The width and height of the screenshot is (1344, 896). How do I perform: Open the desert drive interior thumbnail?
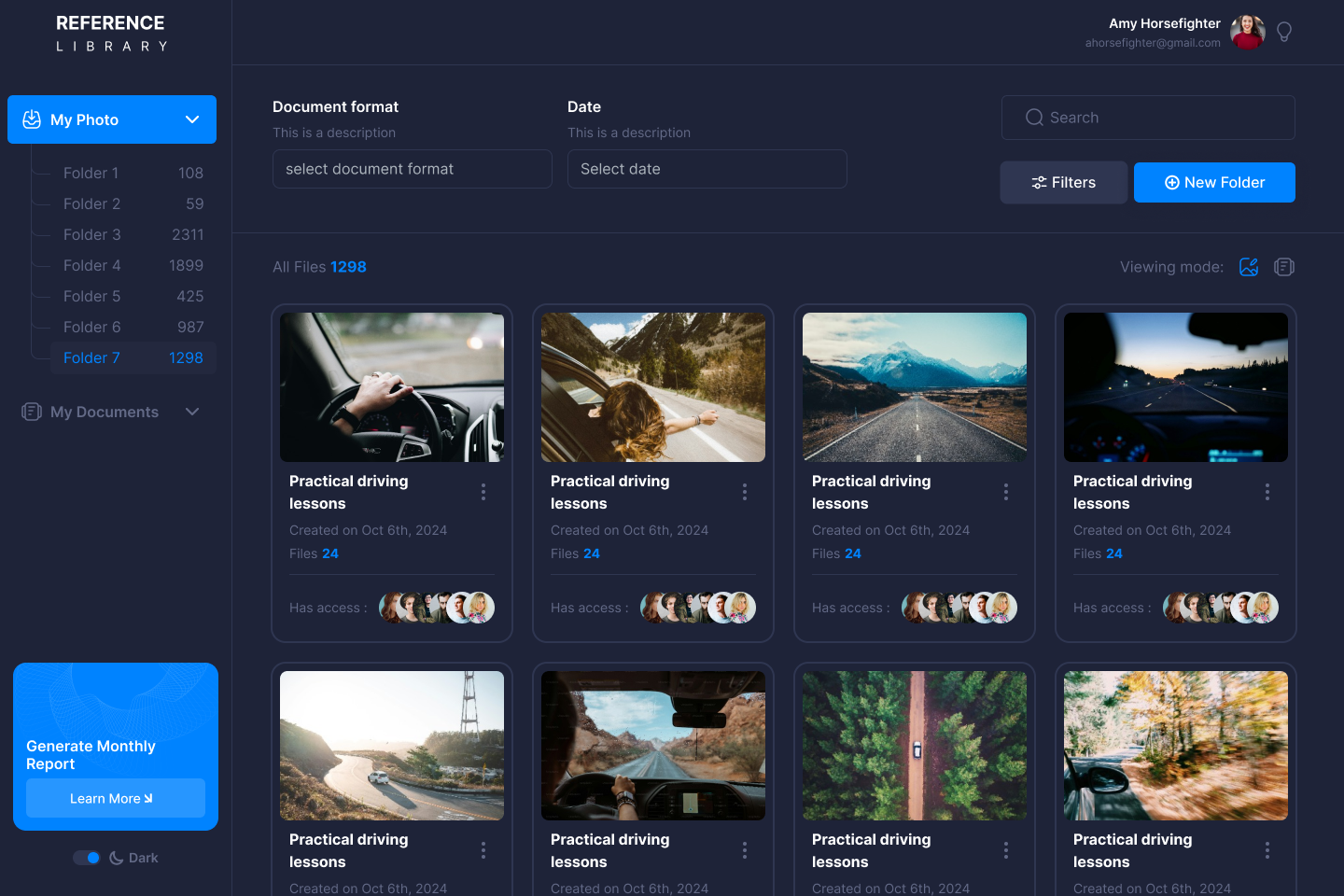(x=653, y=746)
